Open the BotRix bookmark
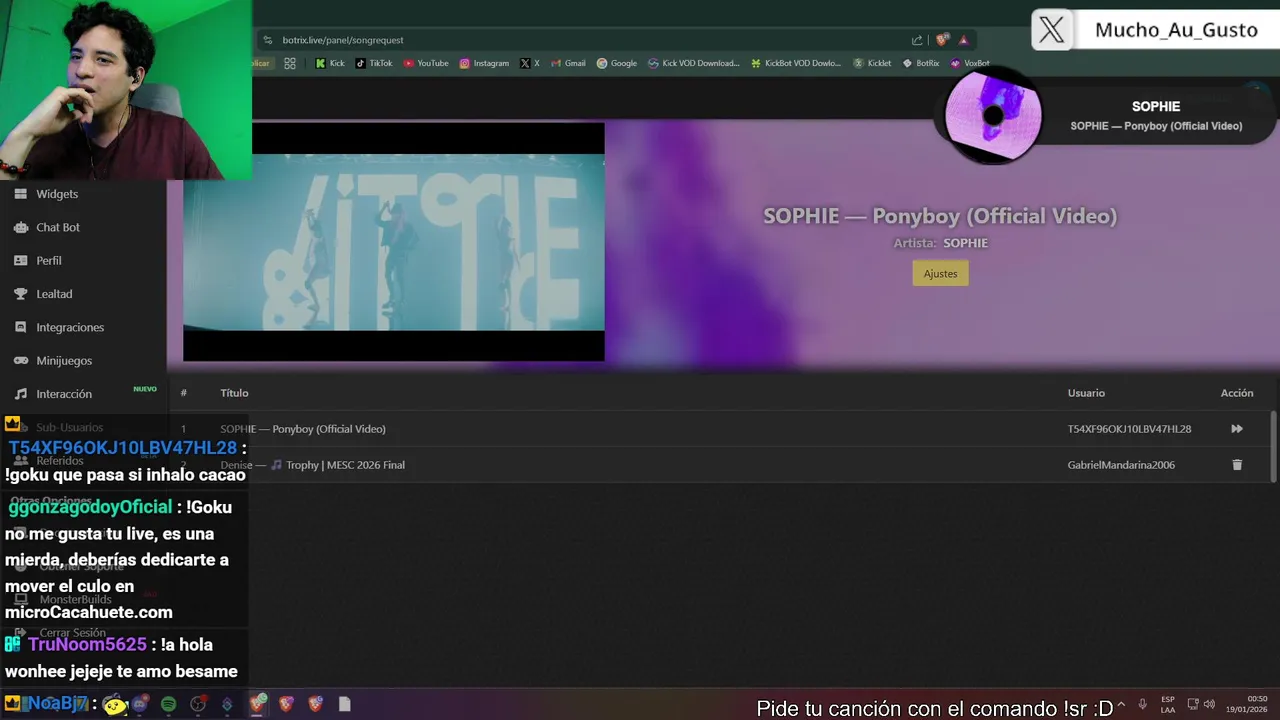Viewport: 1280px width, 720px height. pos(921,63)
